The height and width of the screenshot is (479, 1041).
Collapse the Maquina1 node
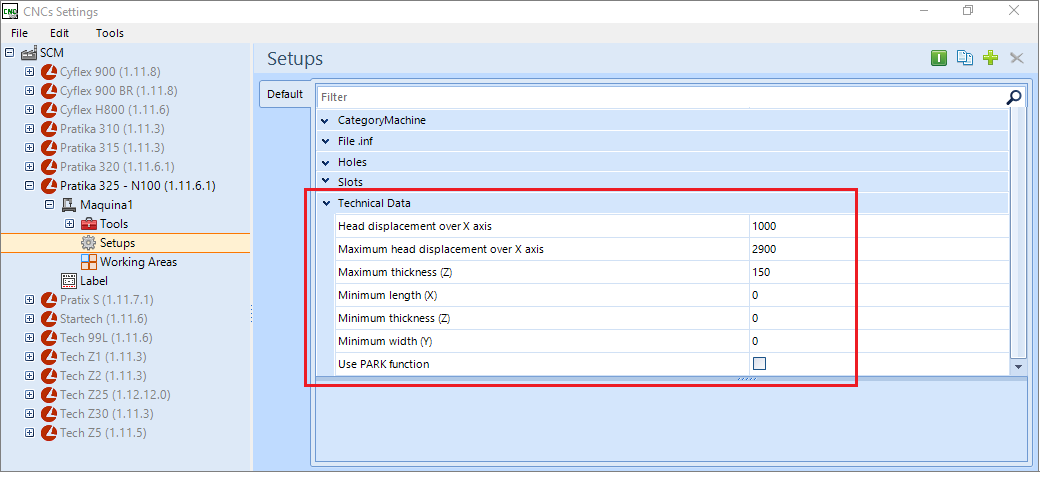click(49, 205)
